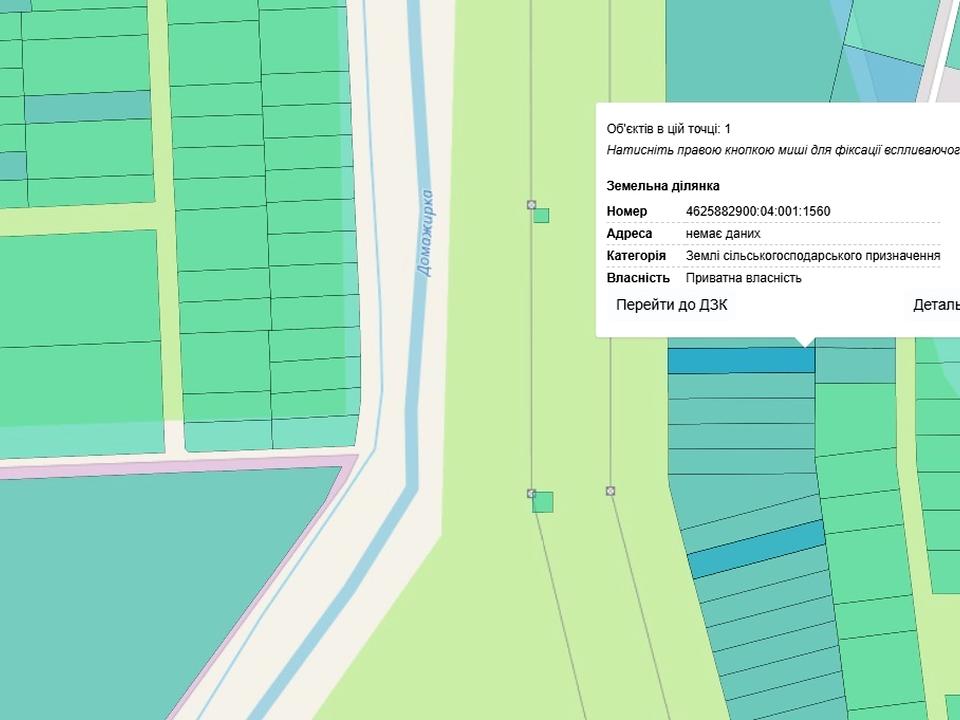Image resolution: width=960 pixels, height=720 pixels.
Task: Select small green square parcel beside upper pylon
Action: tap(541, 215)
